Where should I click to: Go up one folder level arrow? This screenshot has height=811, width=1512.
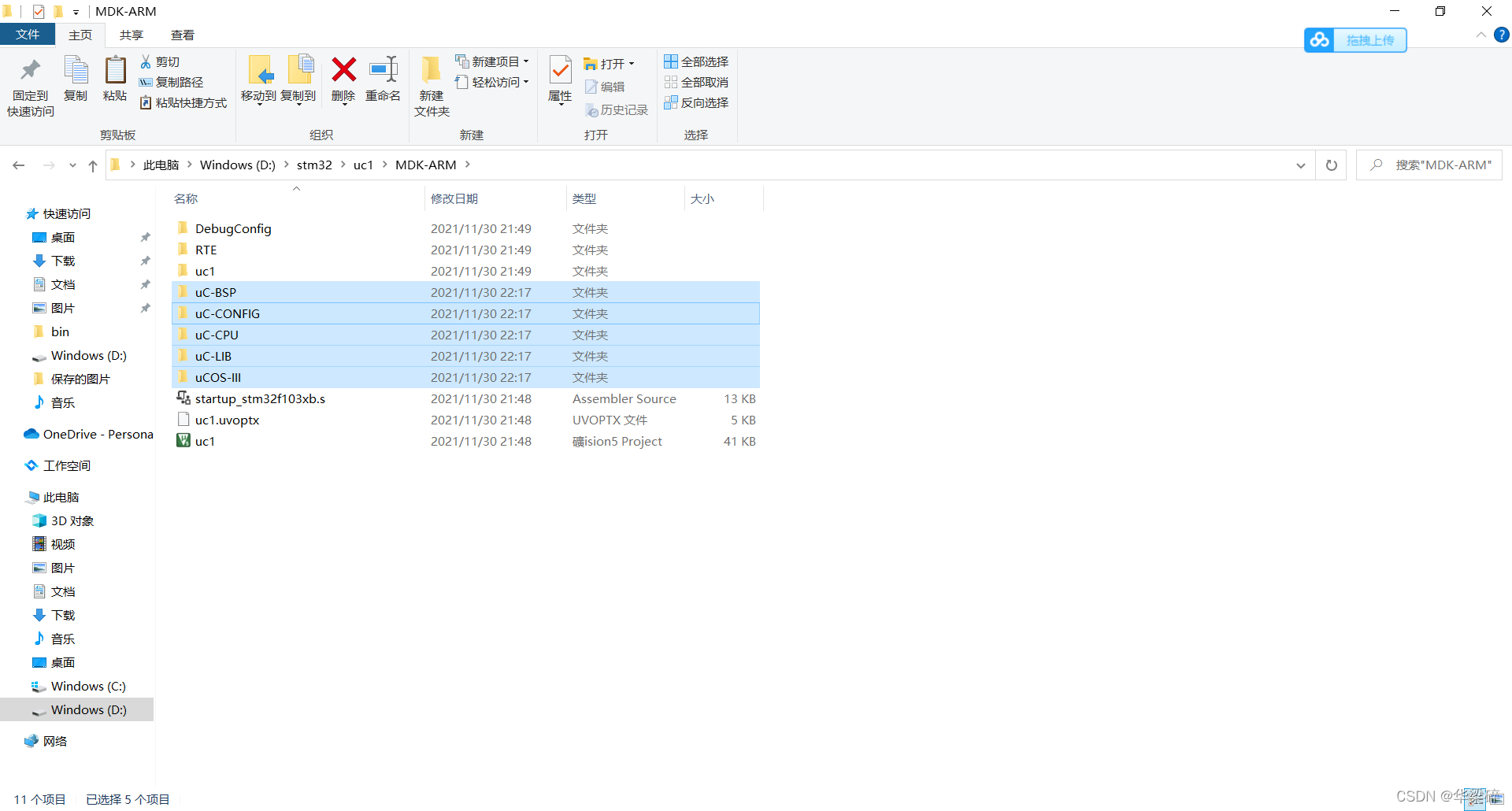[93, 165]
